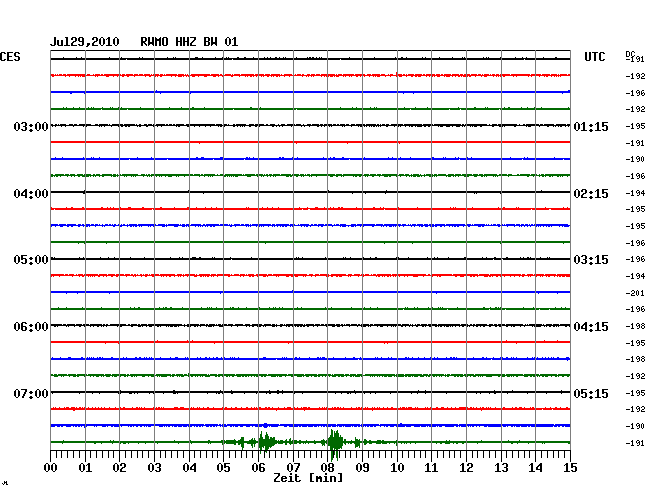This screenshot has height=494, width=650.
Task: Click the -194 DC value beside 02:15
Action: point(635,193)
